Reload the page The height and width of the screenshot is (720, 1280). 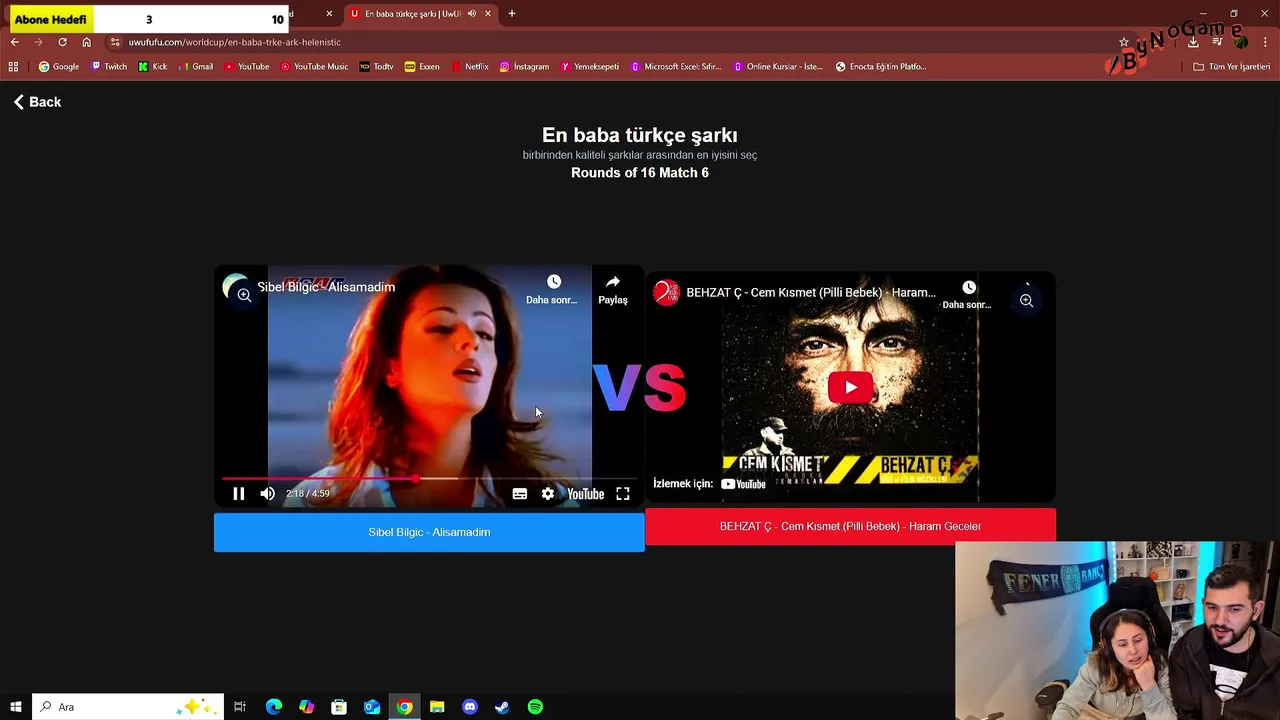(x=62, y=42)
